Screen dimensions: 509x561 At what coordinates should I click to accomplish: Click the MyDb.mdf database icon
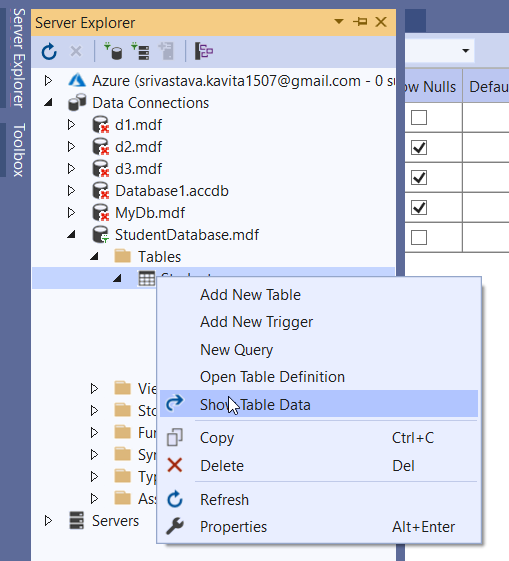[101, 213]
